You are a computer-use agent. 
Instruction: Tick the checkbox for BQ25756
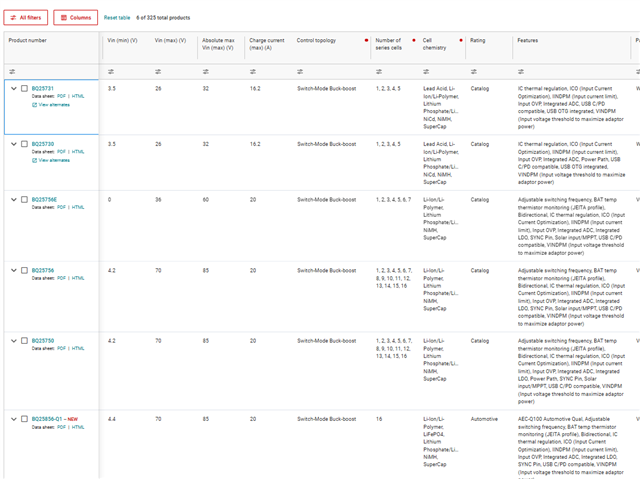pos(24,270)
